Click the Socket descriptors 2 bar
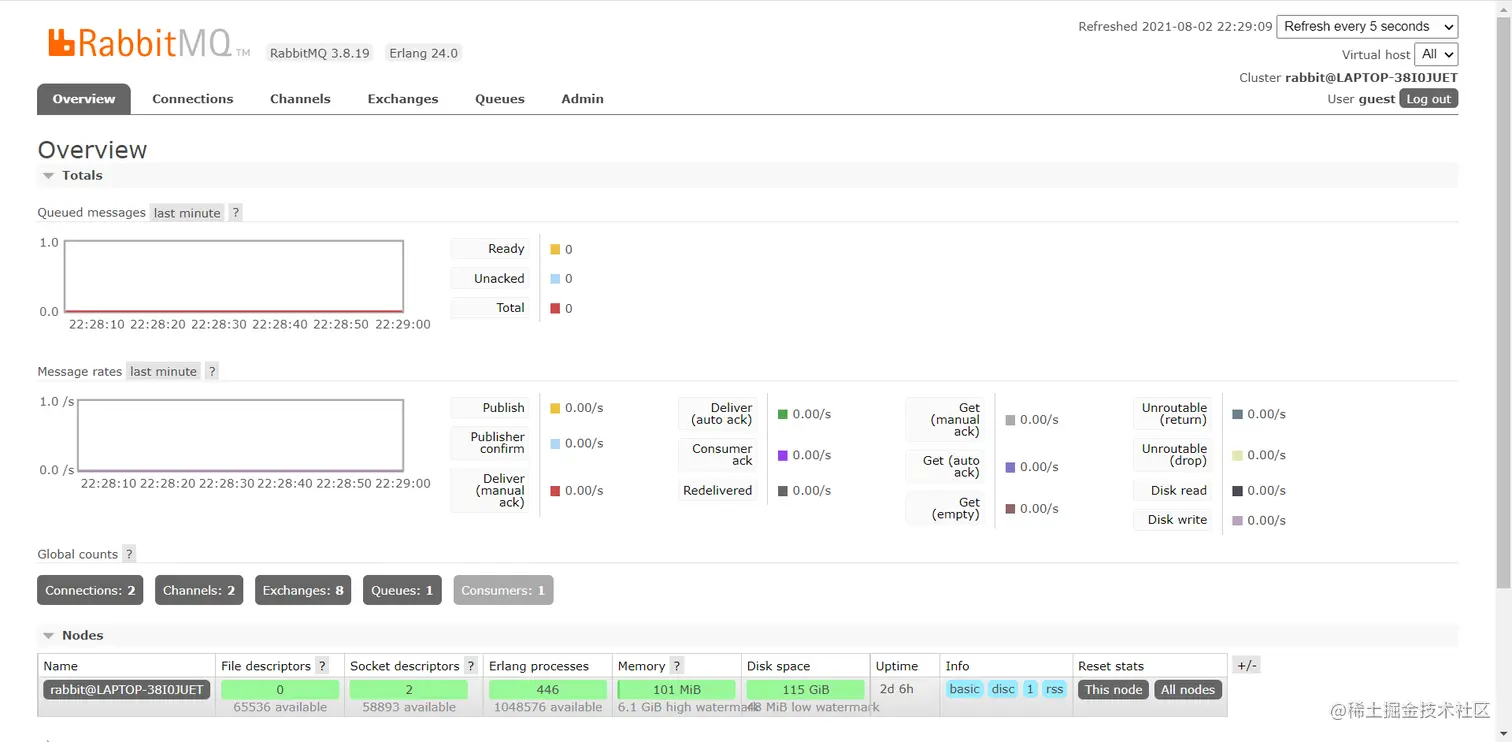The width and height of the screenshot is (1512, 742). coord(409,690)
